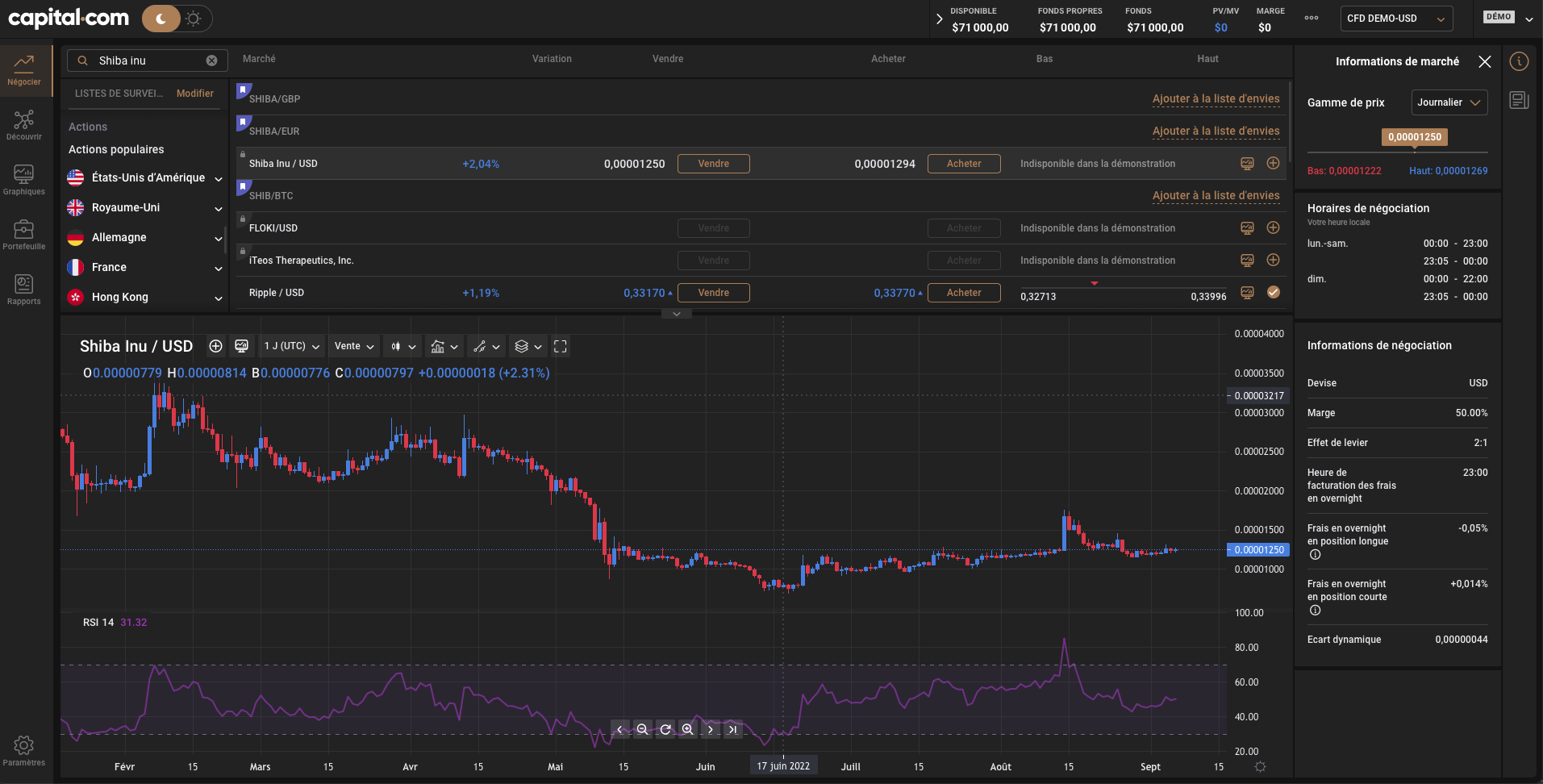This screenshot has width=1543, height=784.
Task: Add iTeos Therapeutics to watchlist plus icon
Action: 1273,260
